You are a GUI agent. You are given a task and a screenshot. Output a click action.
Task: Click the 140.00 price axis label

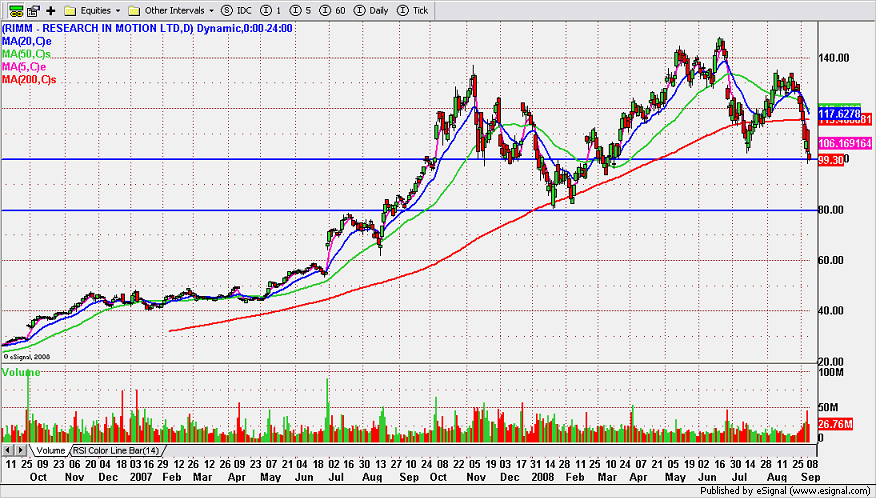click(834, 58)
